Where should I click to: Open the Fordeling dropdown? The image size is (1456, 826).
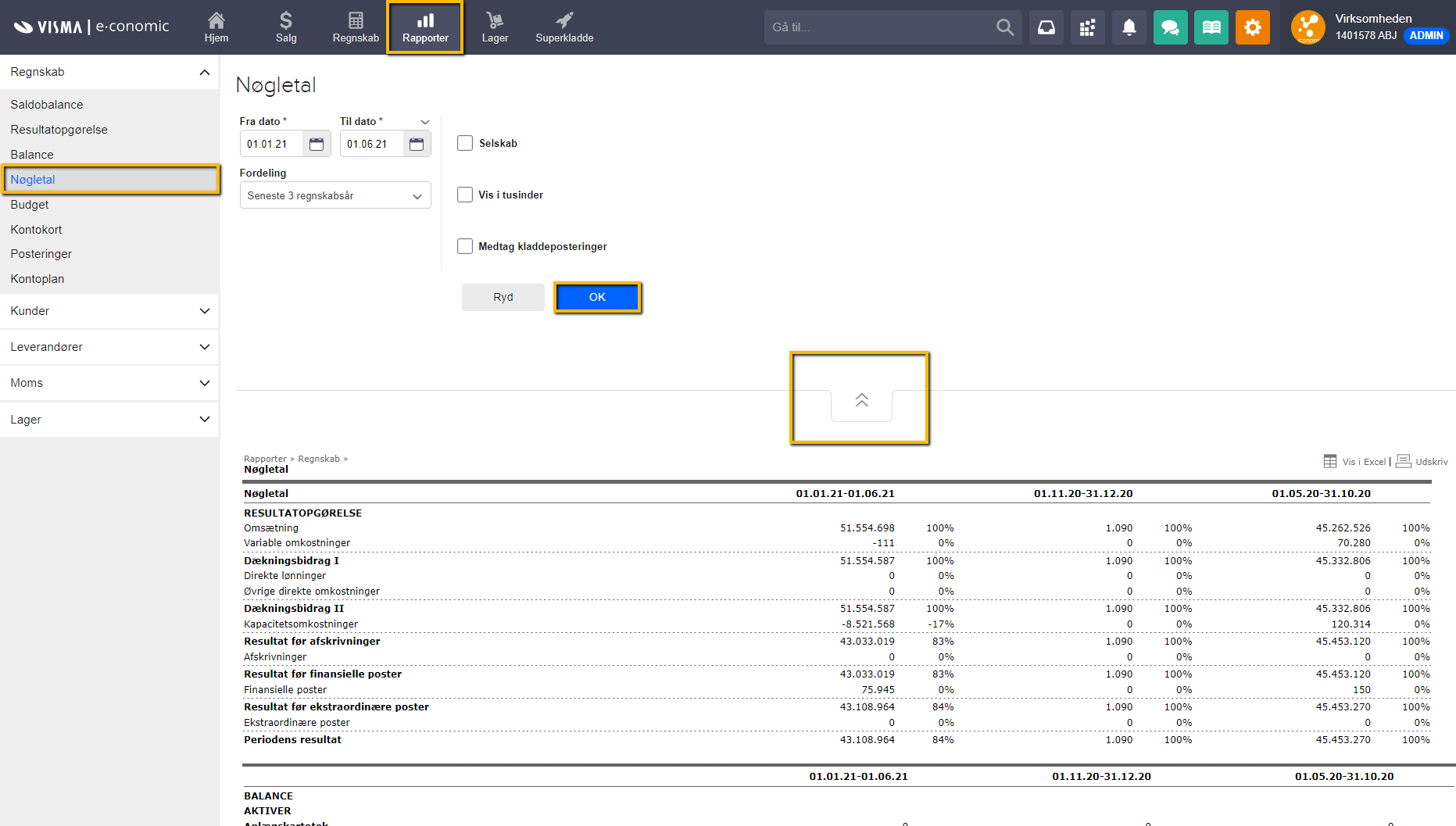click(x=335, y=195)
